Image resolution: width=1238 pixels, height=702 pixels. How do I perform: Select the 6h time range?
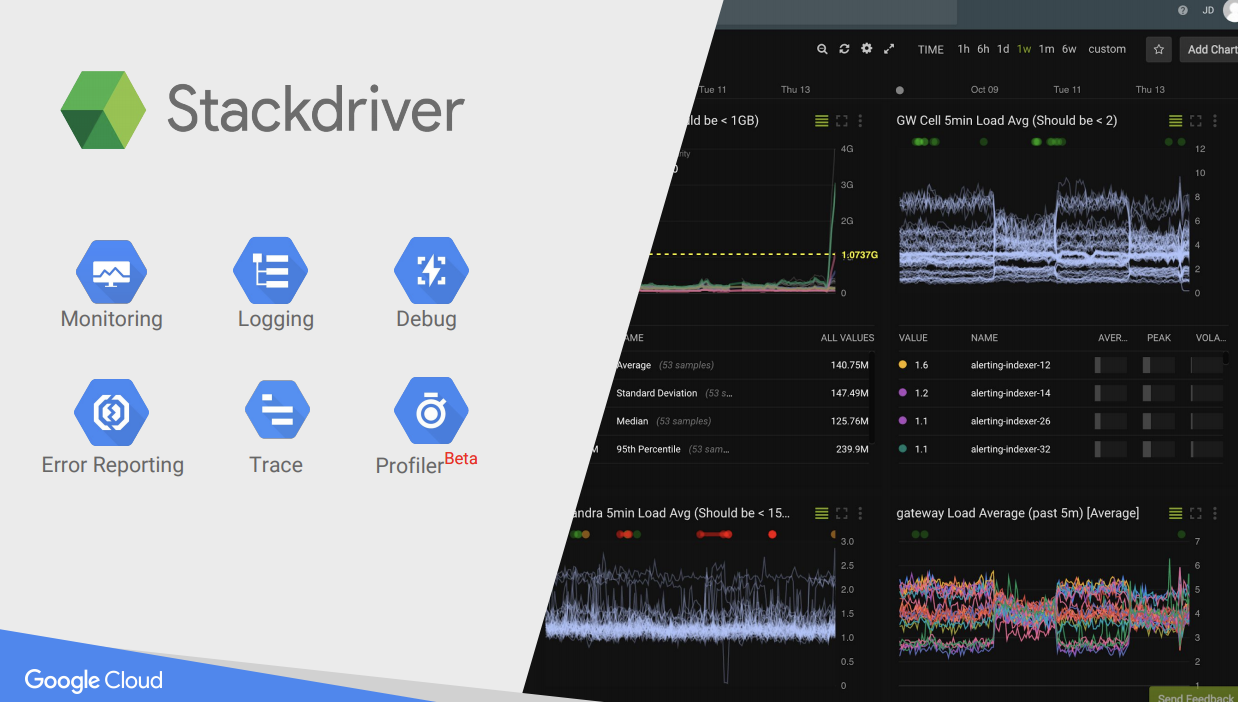(x=983, y=49)
